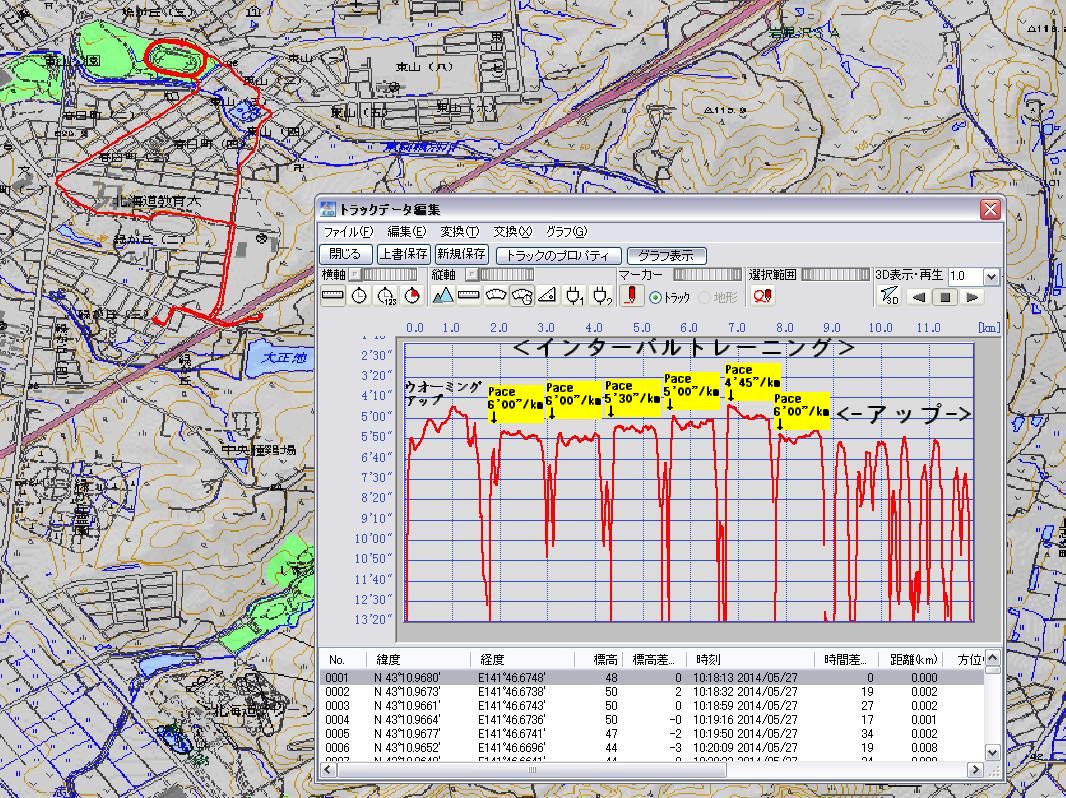Click the 選択範囲 slider
1066x798 pixels.
pyautogui.click(x=836, y=275)
